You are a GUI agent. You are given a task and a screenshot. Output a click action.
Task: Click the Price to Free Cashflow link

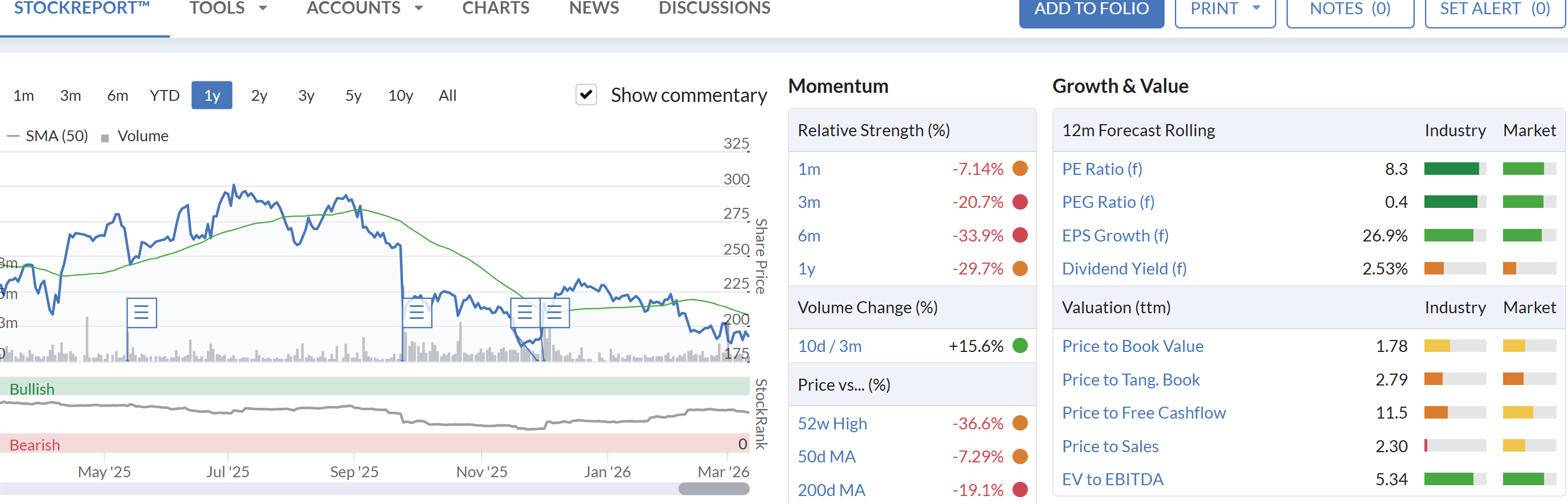click(1144, 413)
